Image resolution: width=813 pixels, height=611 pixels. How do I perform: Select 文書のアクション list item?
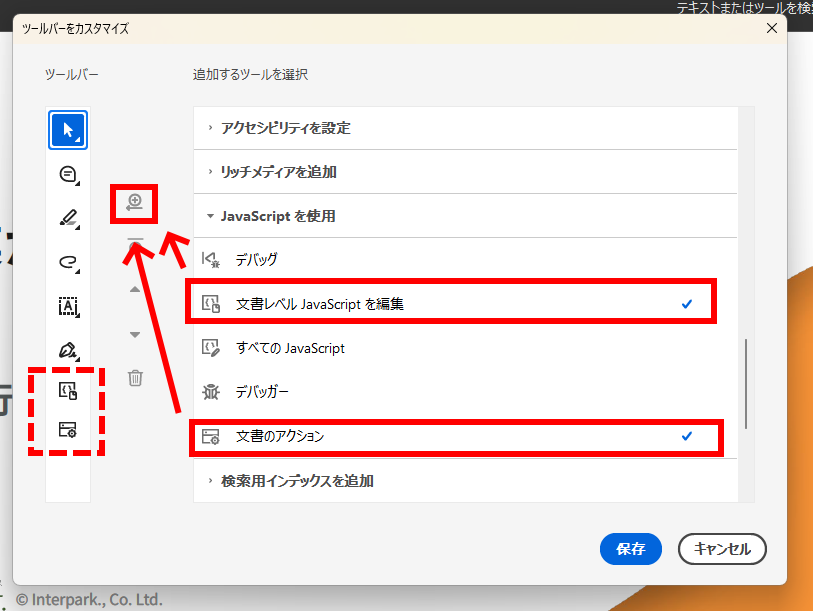[280, 437]
